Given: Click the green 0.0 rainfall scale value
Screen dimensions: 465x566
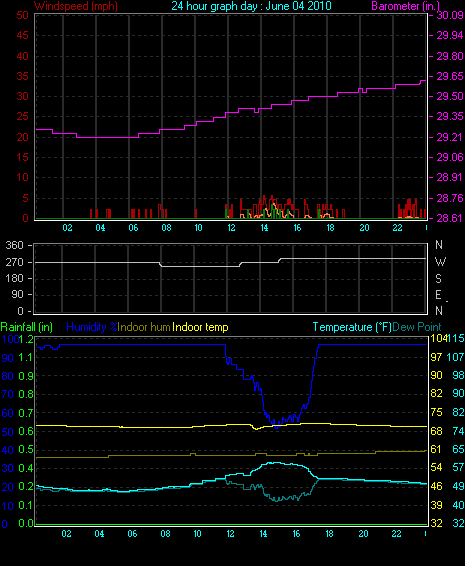Looking at the screenshot, I should pyautogui.click(x=26, y=523).
